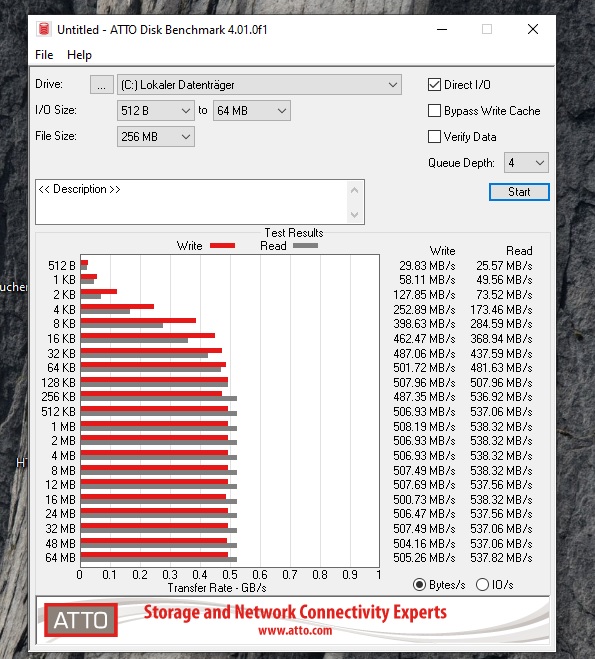Image resolution: width=595 pixels, height=659 pixels.
Task: Click the 12 MB row label
Action: point(61,485)
